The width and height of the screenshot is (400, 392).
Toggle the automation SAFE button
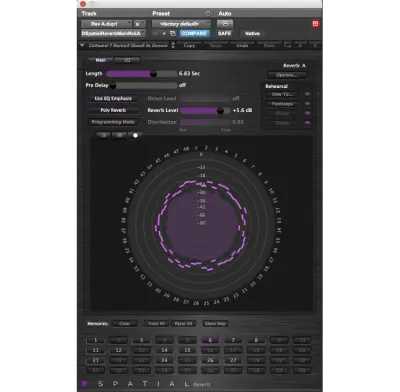click(224, 33)
